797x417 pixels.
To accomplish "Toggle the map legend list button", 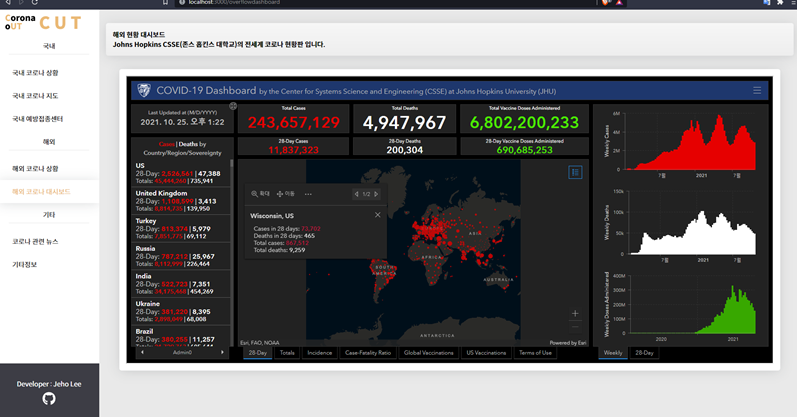I will [575, 172].
